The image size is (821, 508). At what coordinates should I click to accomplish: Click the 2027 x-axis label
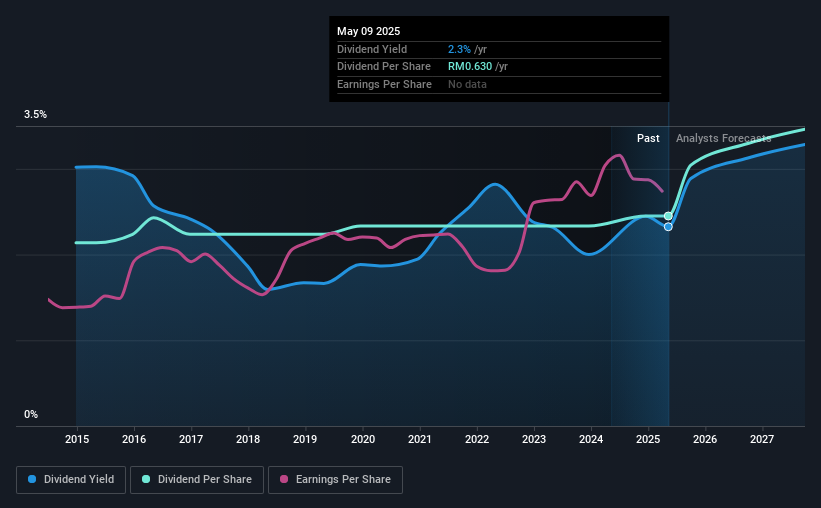(762, 439)
